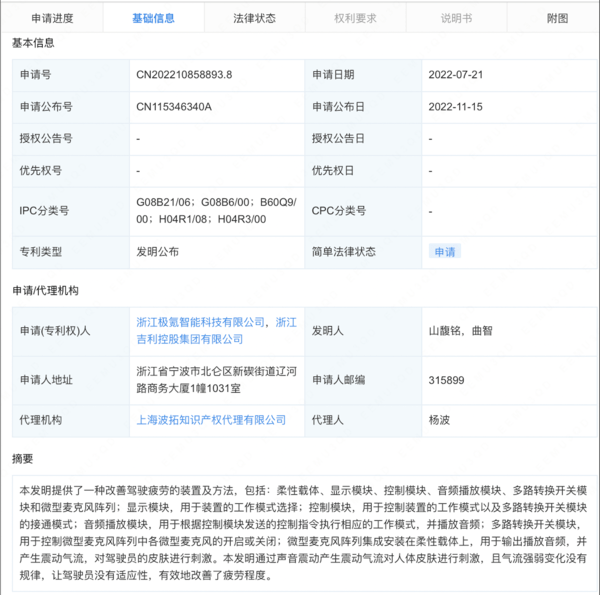Viewport: 600px width, 595px height.
Task: Click the 发明人 label cell
Action: [x=363, y=331]
